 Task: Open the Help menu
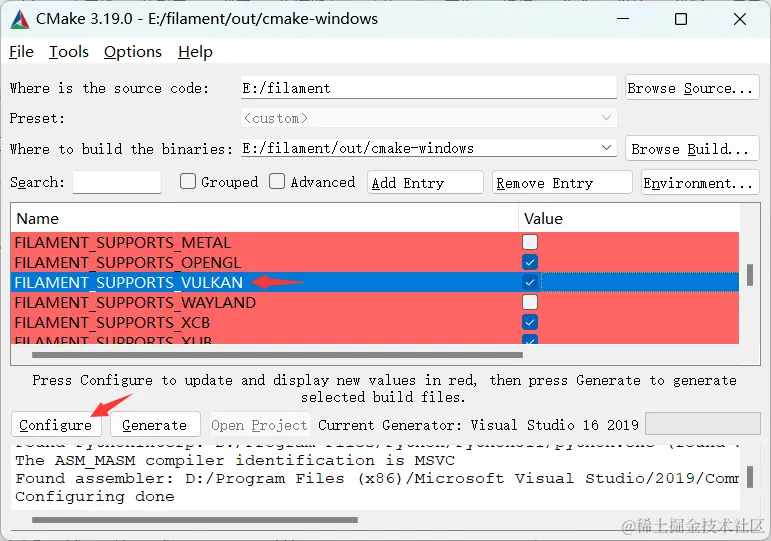click(x=195, y=52)
